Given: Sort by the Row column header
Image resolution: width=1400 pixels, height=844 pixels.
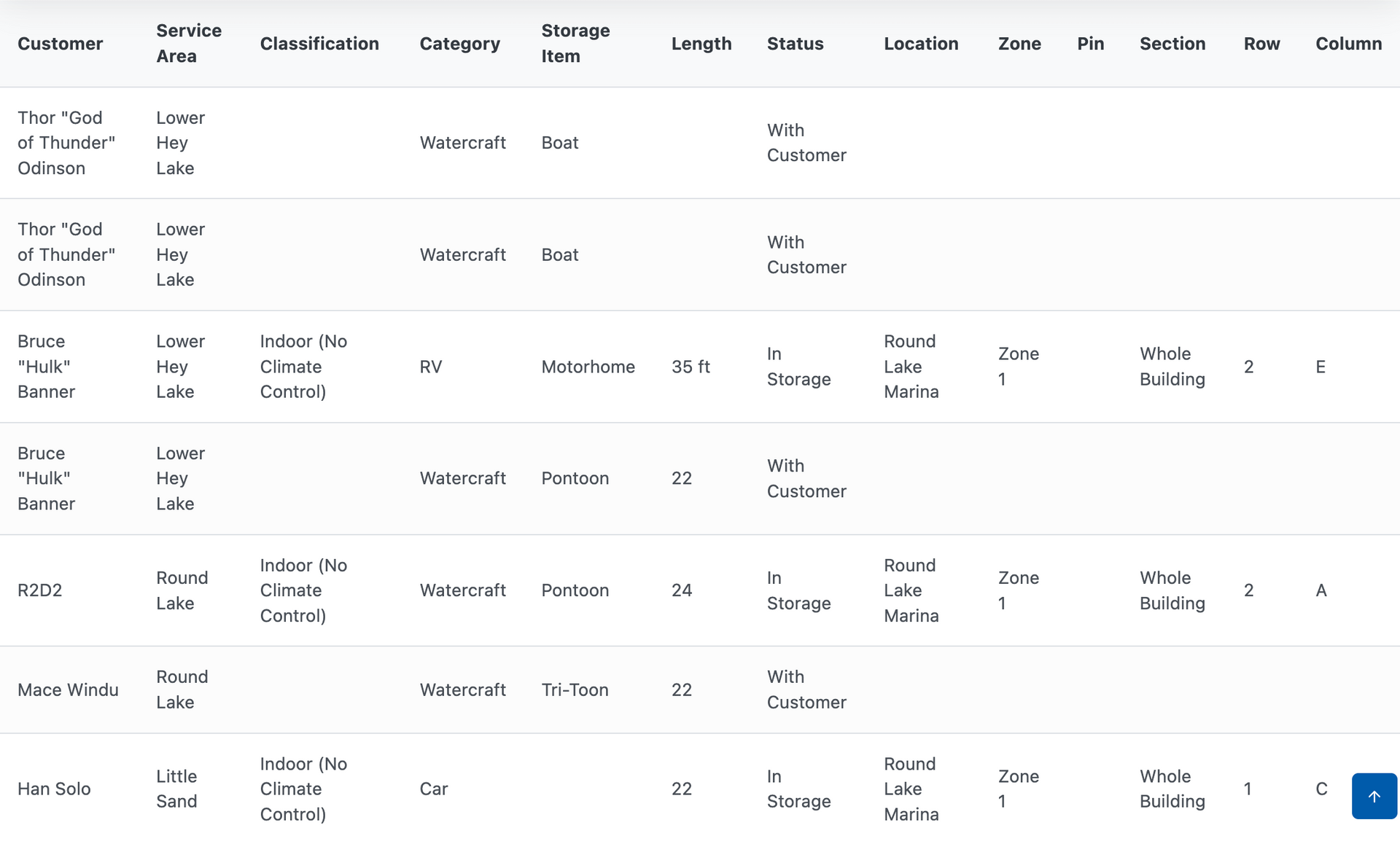Looking at the screenshot, I should [1262, 44].
